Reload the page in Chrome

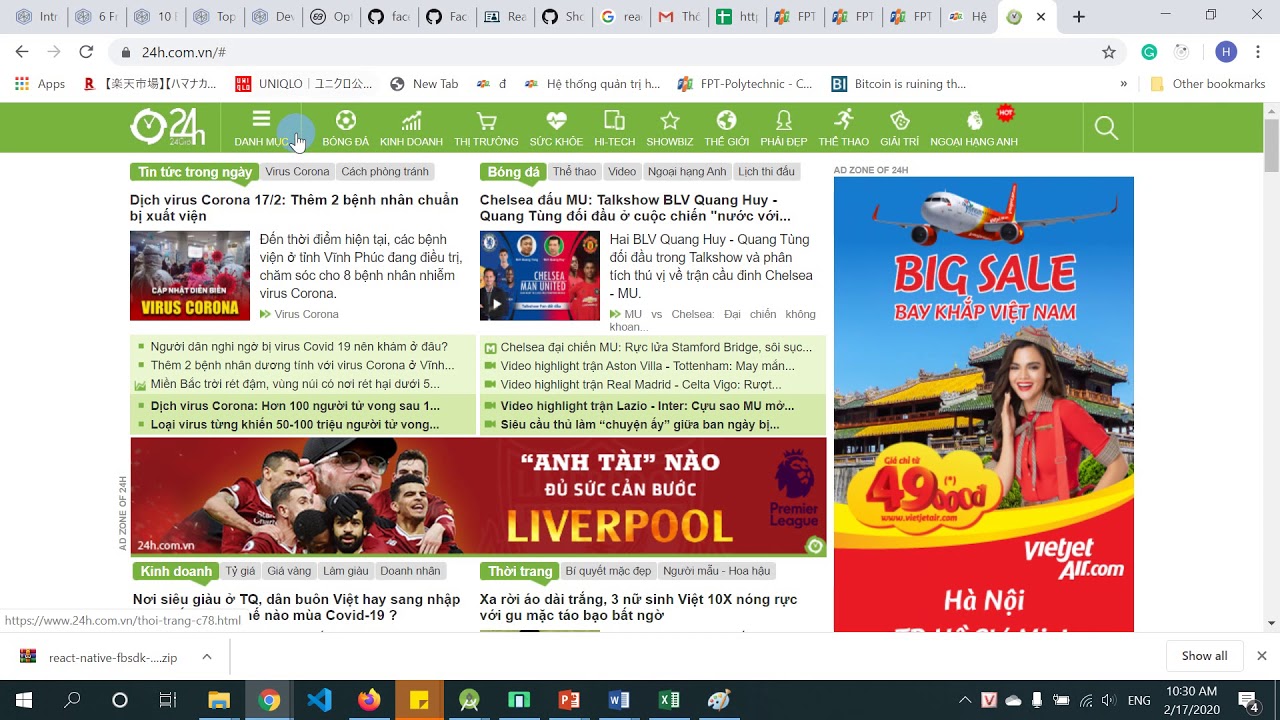pos(86,52)
